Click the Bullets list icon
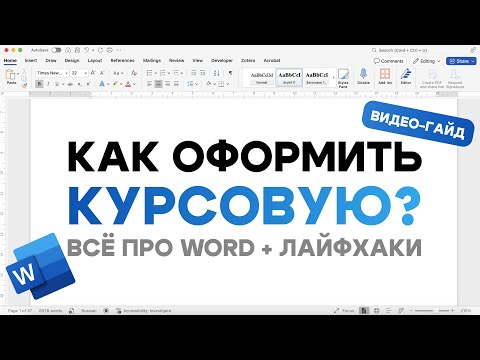 (x=149, y=73)
